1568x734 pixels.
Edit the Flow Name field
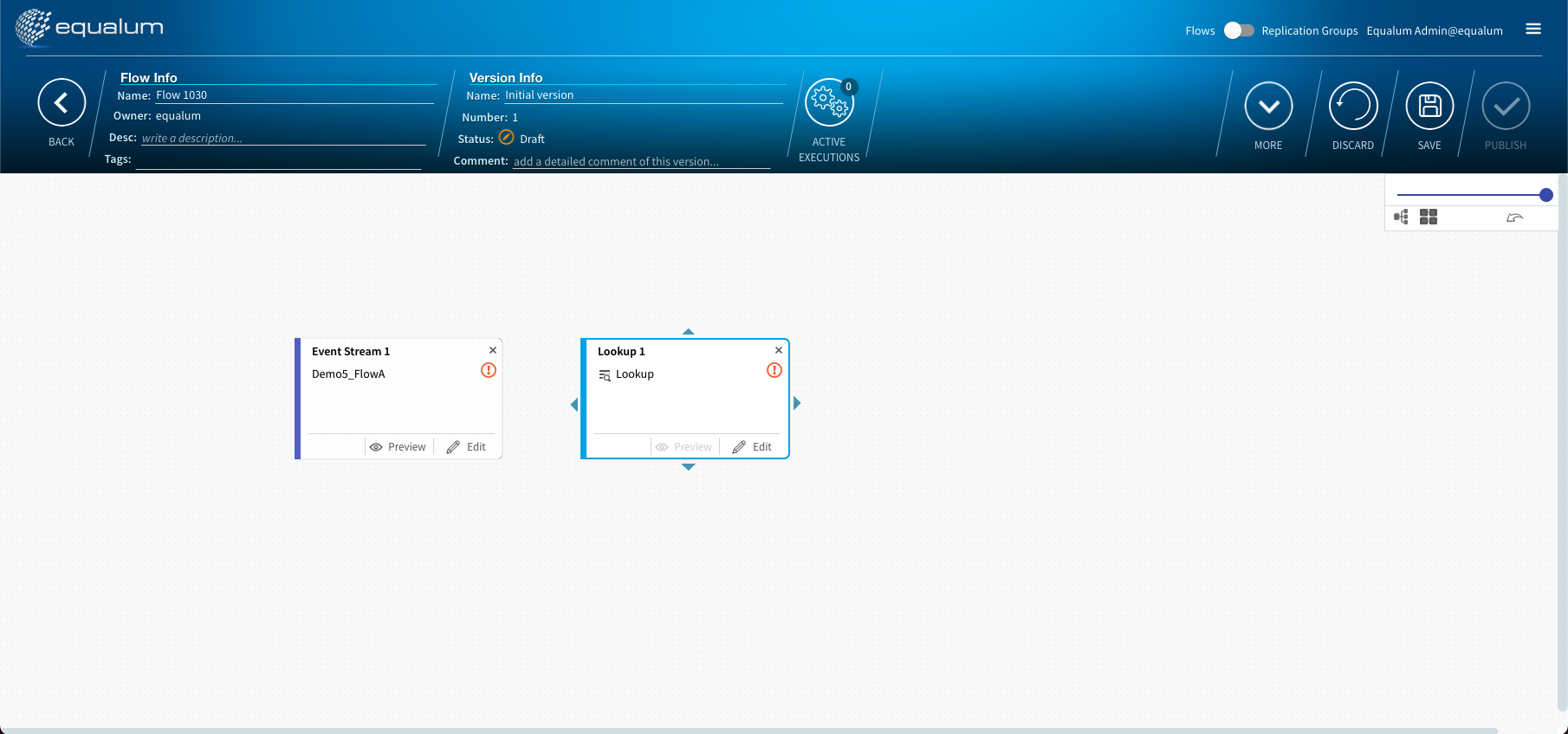tap(295, 95)
